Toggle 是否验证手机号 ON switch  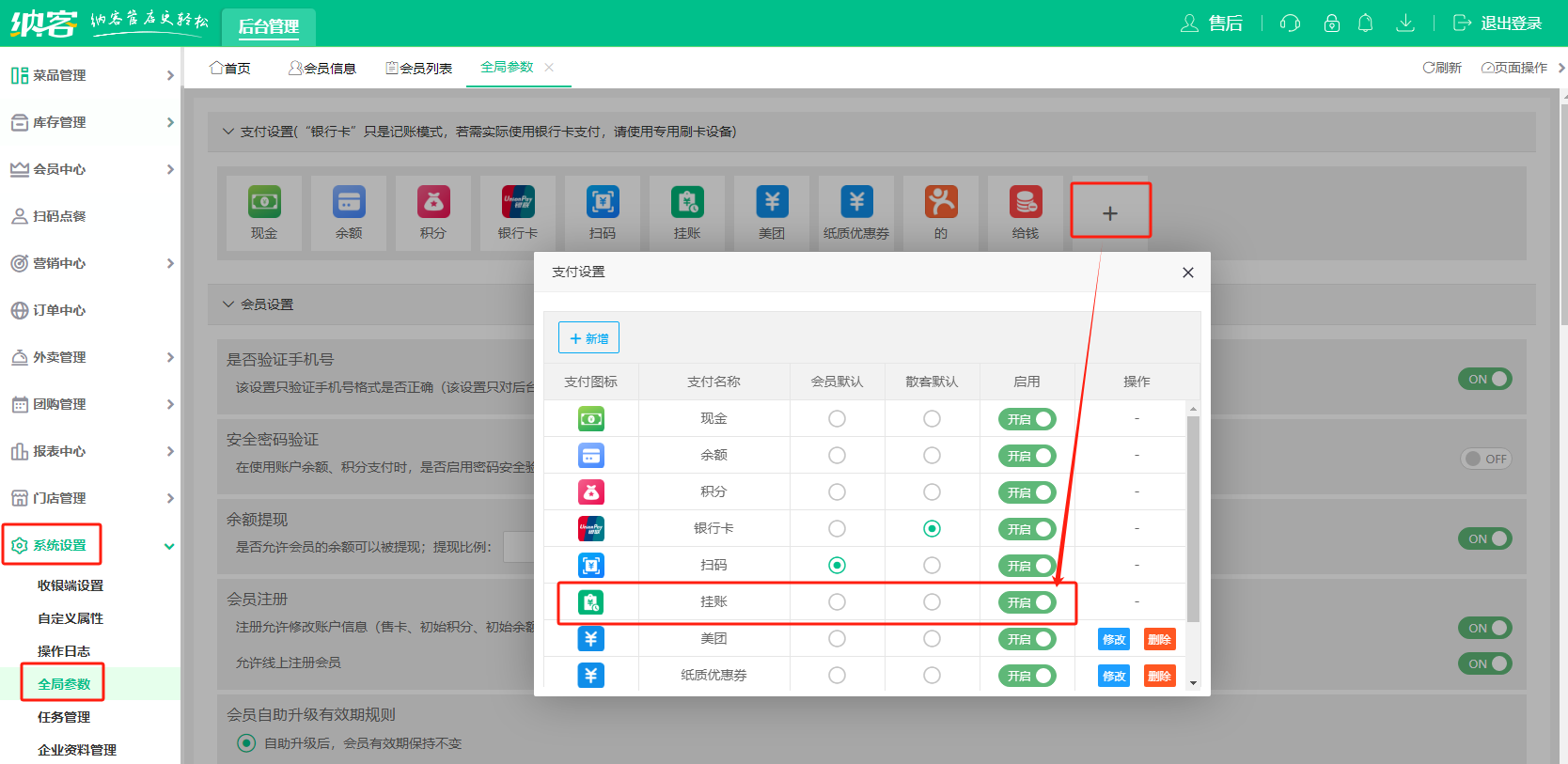[x=1485, y=379]
